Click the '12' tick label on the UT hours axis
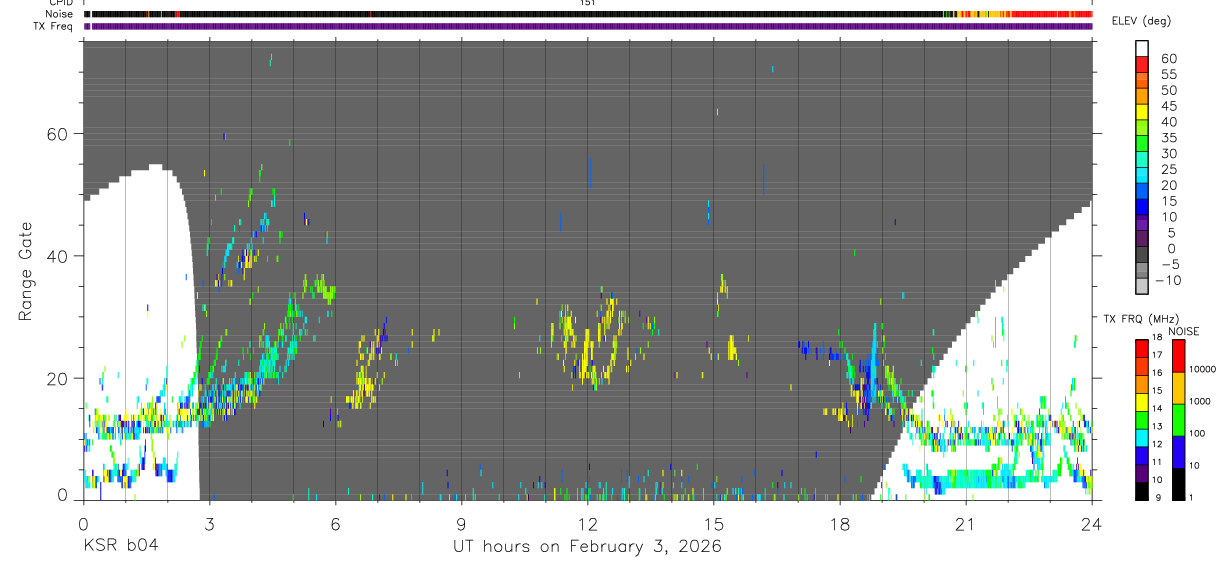The image size is (1228, 567). tap(588, 522)
